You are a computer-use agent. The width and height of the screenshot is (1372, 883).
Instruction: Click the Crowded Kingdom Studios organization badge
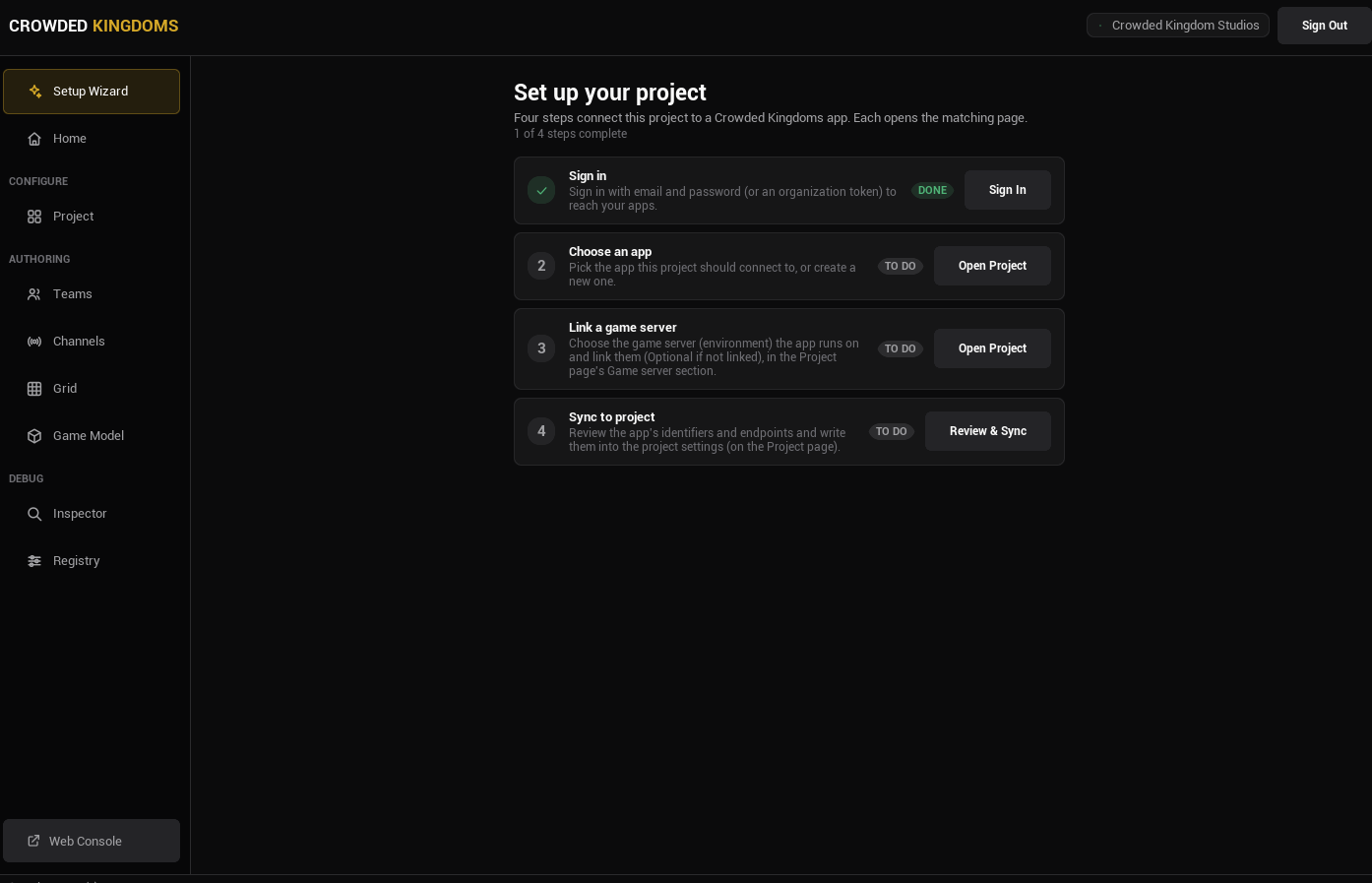pos(1178,26)
